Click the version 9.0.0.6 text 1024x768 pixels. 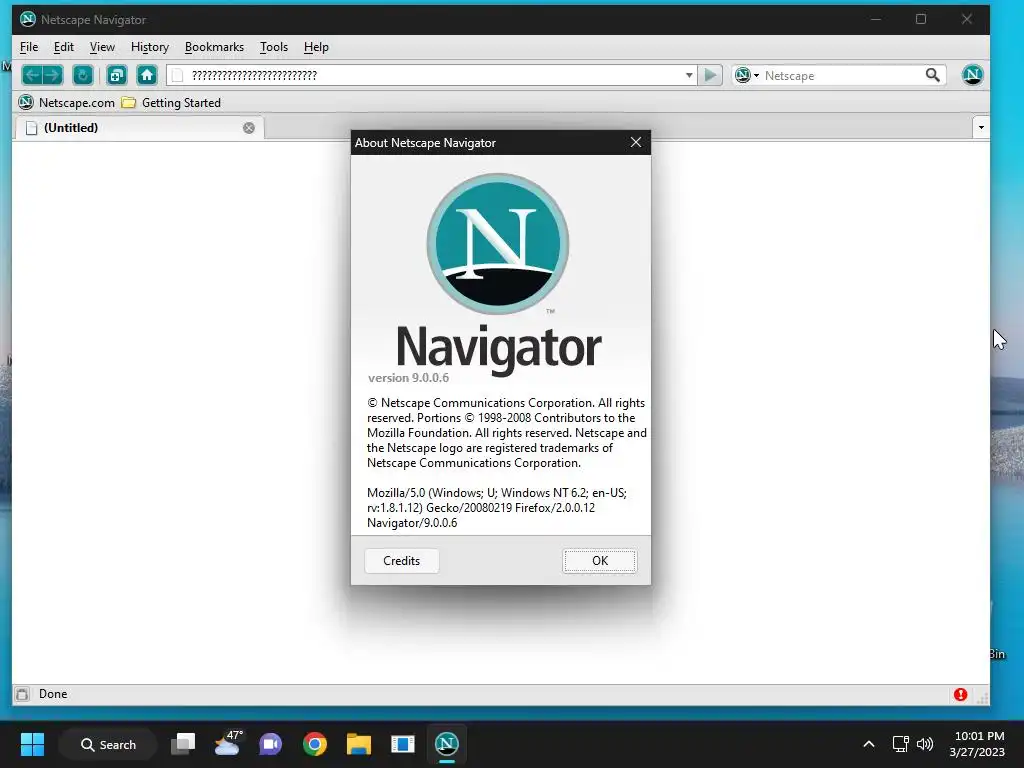408,378
